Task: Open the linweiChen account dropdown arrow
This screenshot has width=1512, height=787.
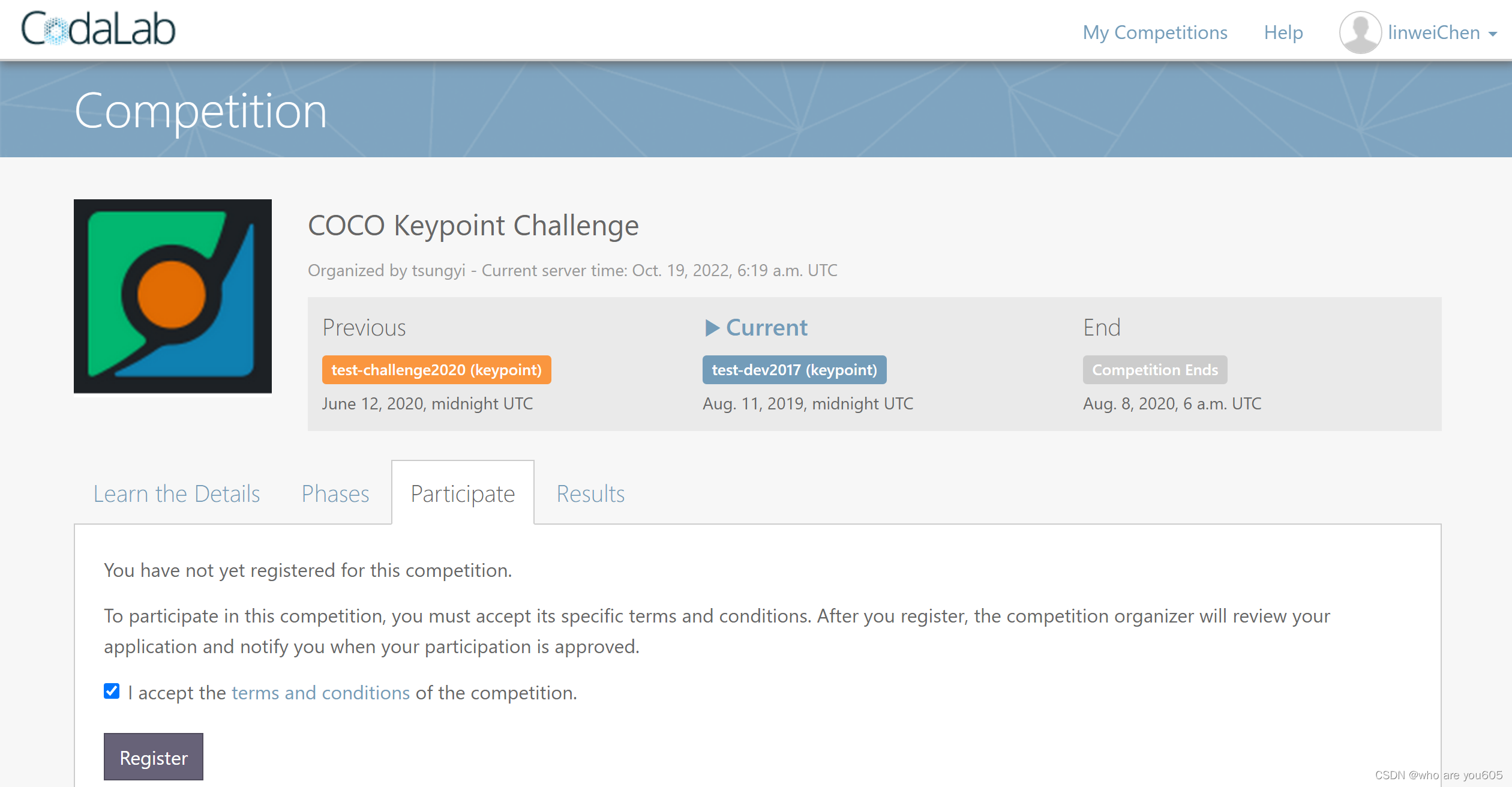Action: pos(1493,34)
